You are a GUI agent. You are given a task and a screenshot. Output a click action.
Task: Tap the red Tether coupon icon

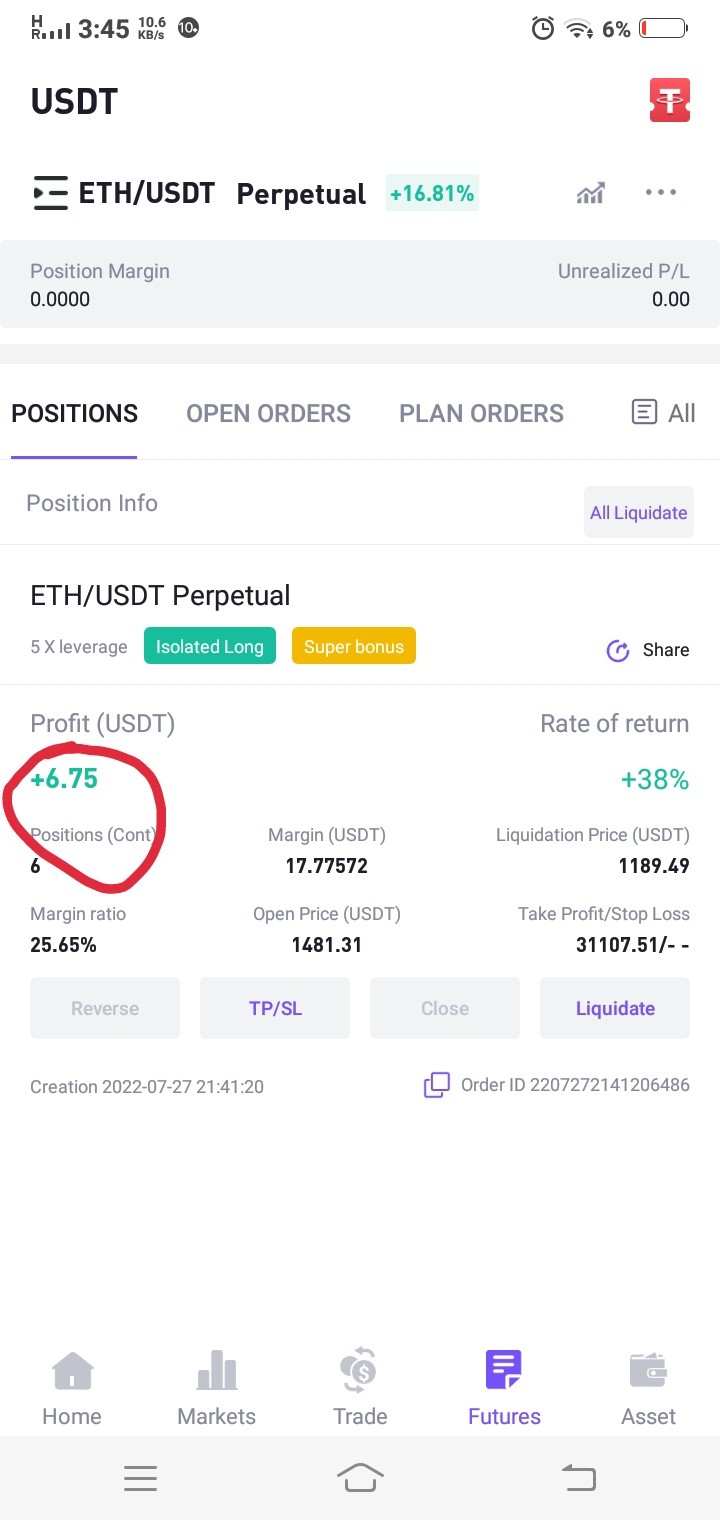pyautogui.click(x=670, y=100)
